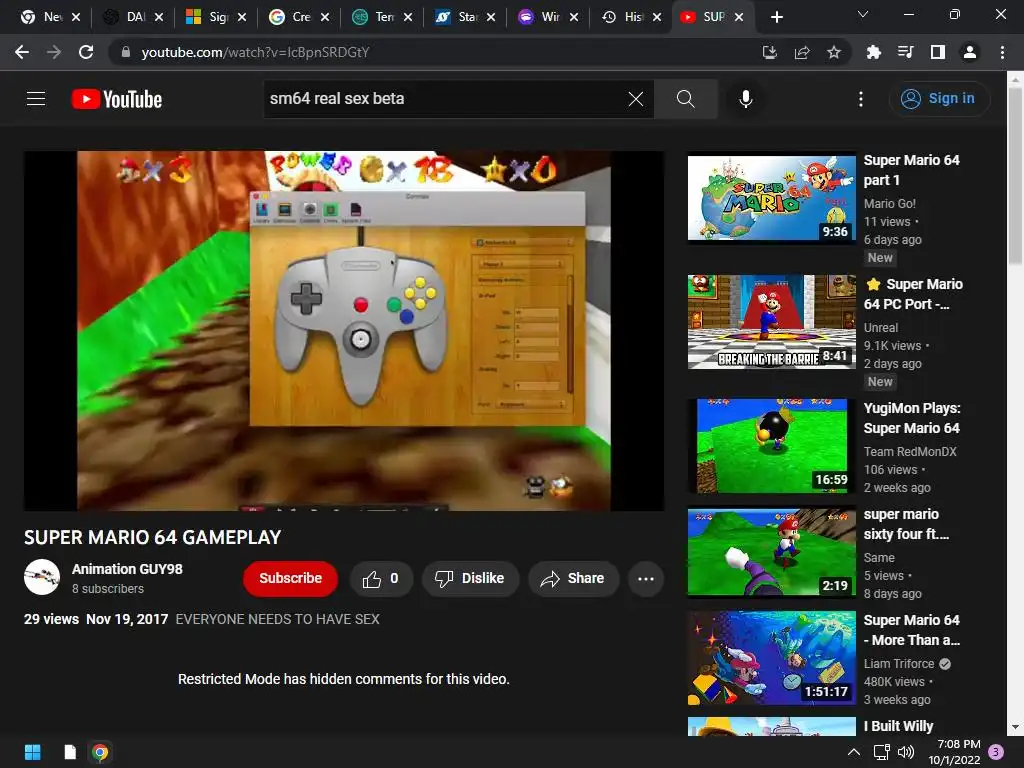This screenshot has width=1024, height=768.
Task: Close the active SUP YouTube tab
Action: point(739,17)
